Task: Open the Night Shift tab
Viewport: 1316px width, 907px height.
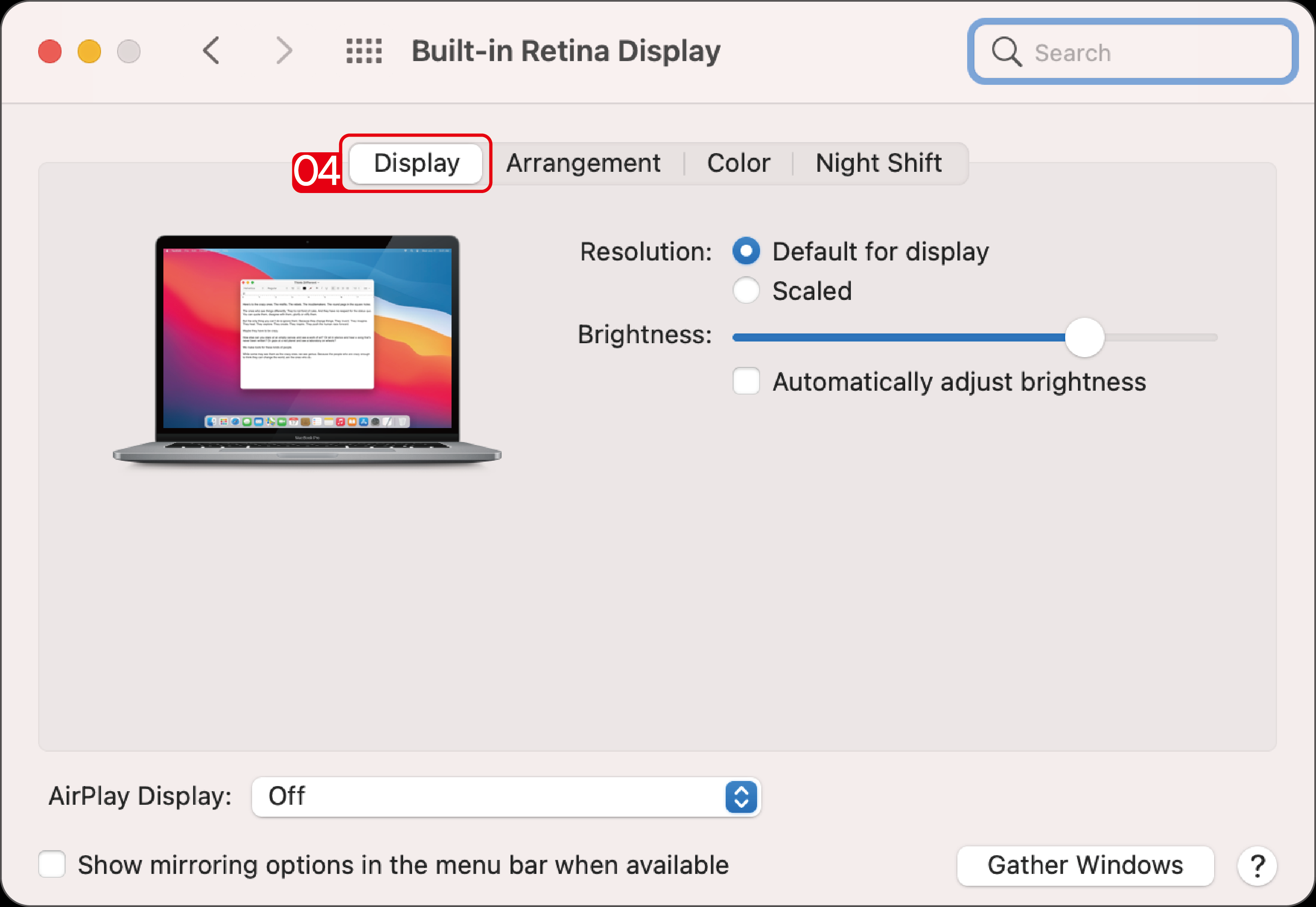Action: pos(878,164)
